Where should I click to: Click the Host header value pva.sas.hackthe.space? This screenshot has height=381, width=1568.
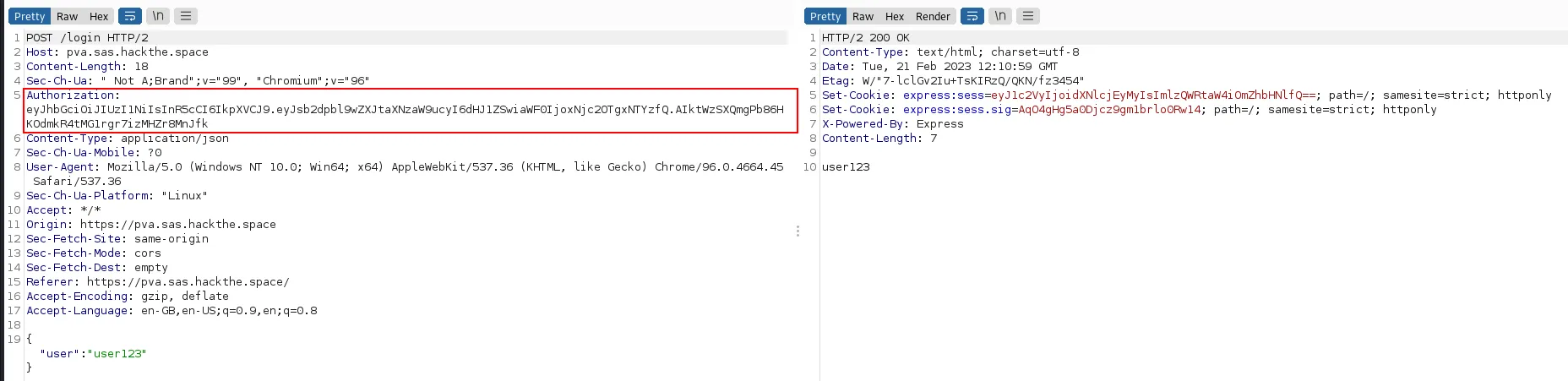coord(137,52)
